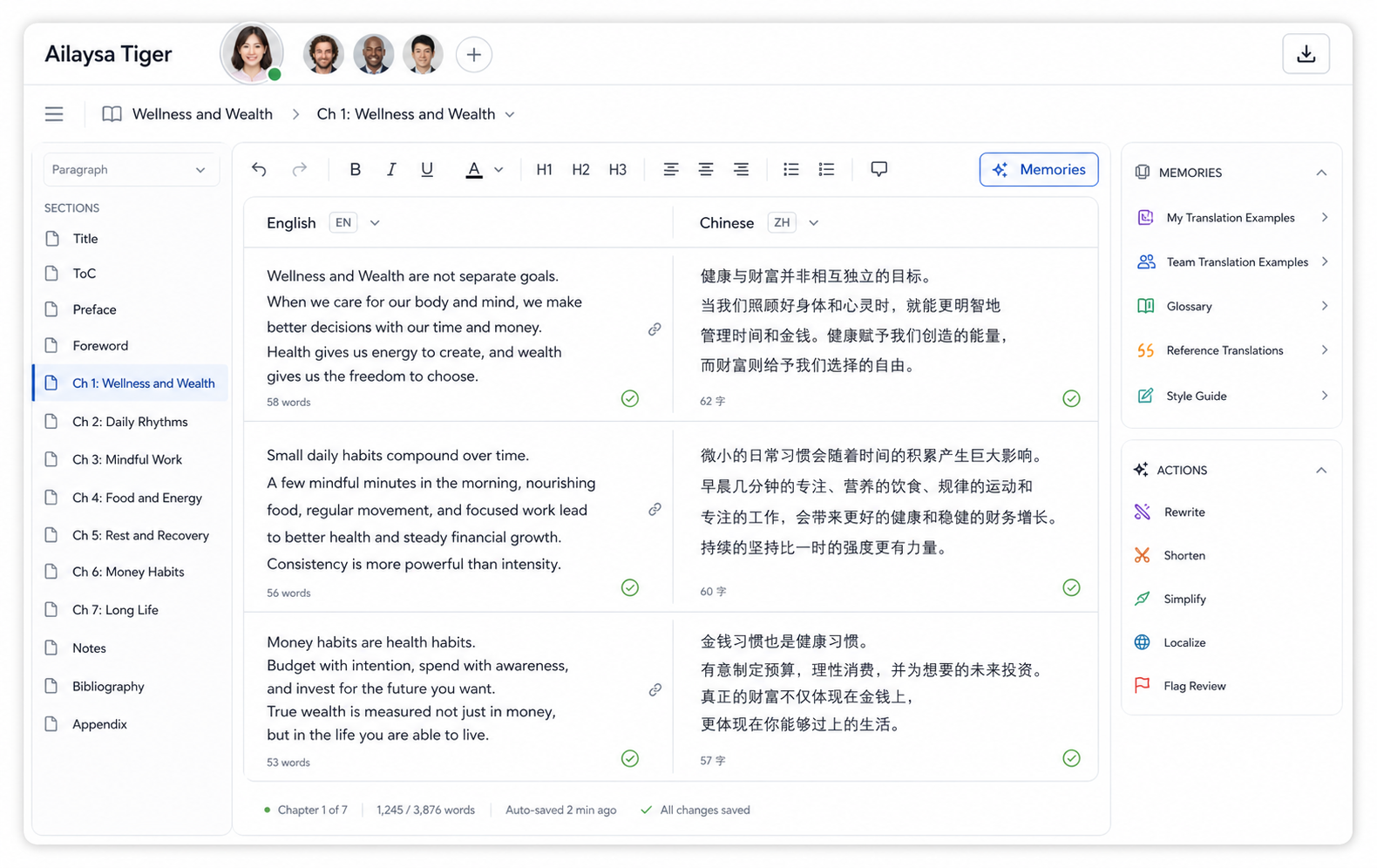The image size is (1377, 868).
Task: Click the Wellness and Wealth book breadcrumb
Action: click(187, 114)
